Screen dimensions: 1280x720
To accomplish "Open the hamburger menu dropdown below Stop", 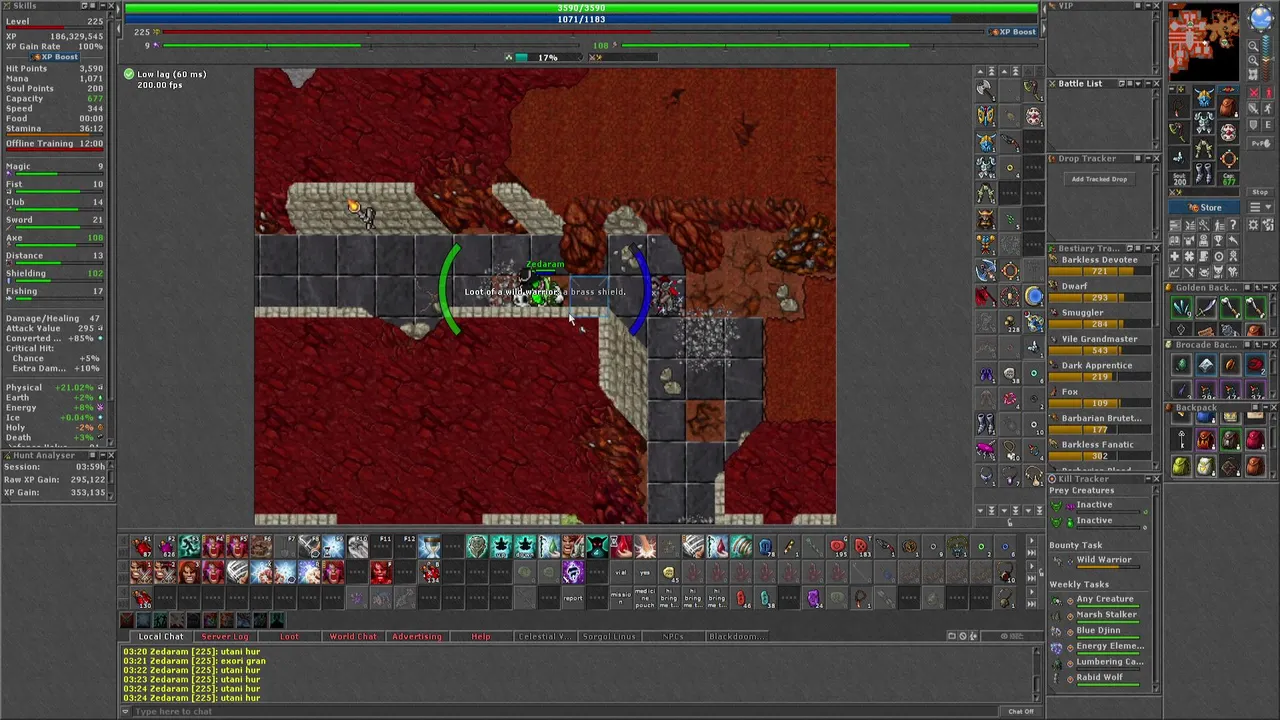I will tap(1260, 207).
